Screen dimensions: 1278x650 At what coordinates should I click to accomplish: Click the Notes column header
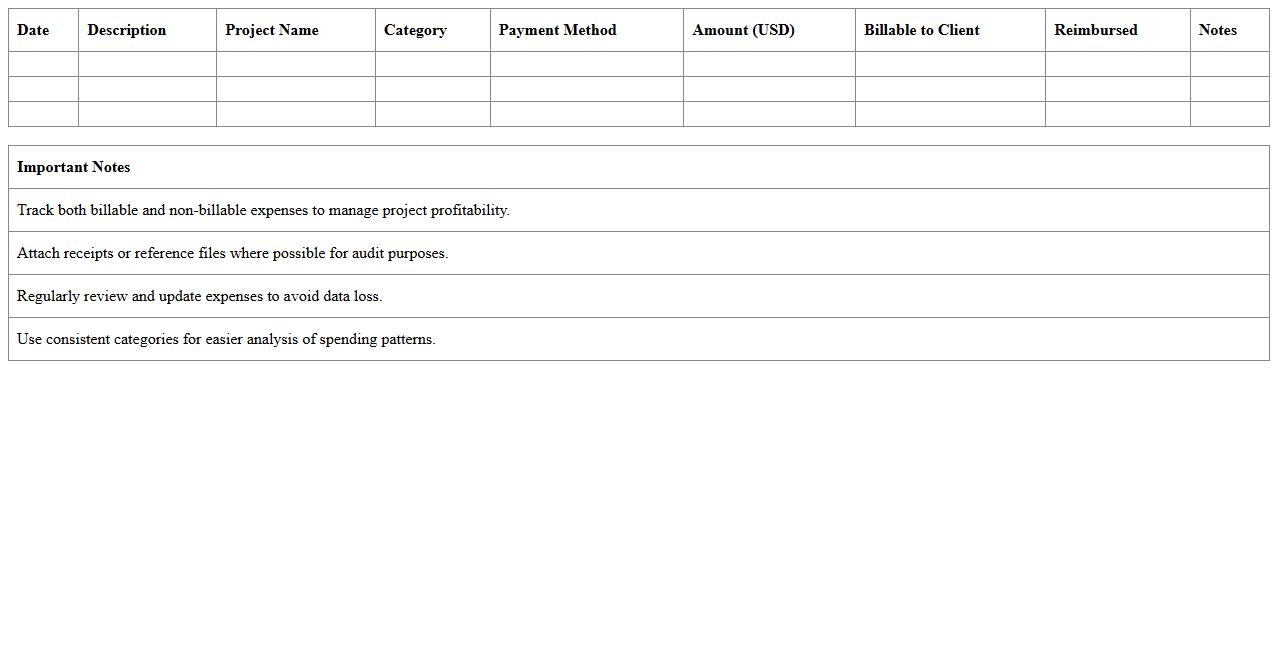1217,30
